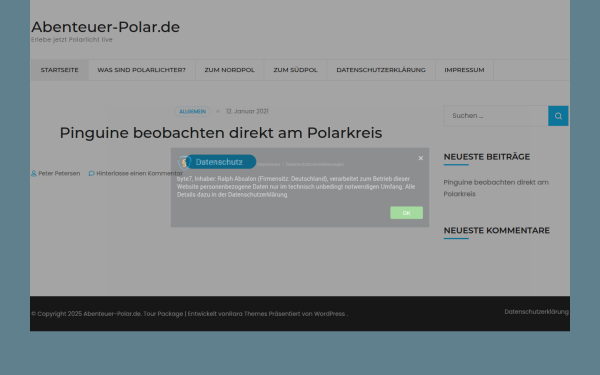The width and height of the screenshot is (600, 375).
Task: Open sidebar recent post Pinguine beobachten
Action: point(496,188)
